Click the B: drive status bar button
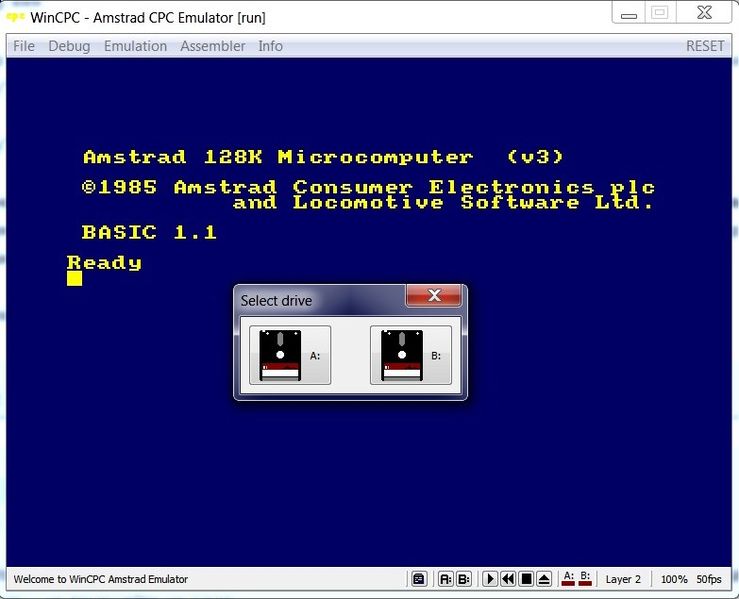The height and width of the screenshot is (599, 739). tap(464, 579)
